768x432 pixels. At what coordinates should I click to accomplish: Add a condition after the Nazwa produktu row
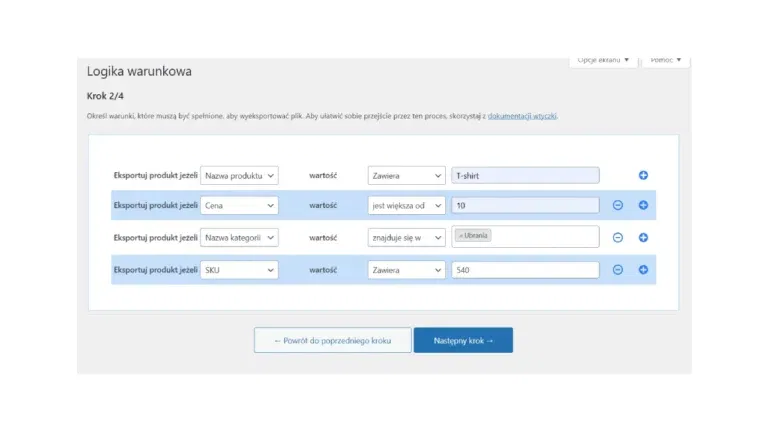tap(643, 175)
